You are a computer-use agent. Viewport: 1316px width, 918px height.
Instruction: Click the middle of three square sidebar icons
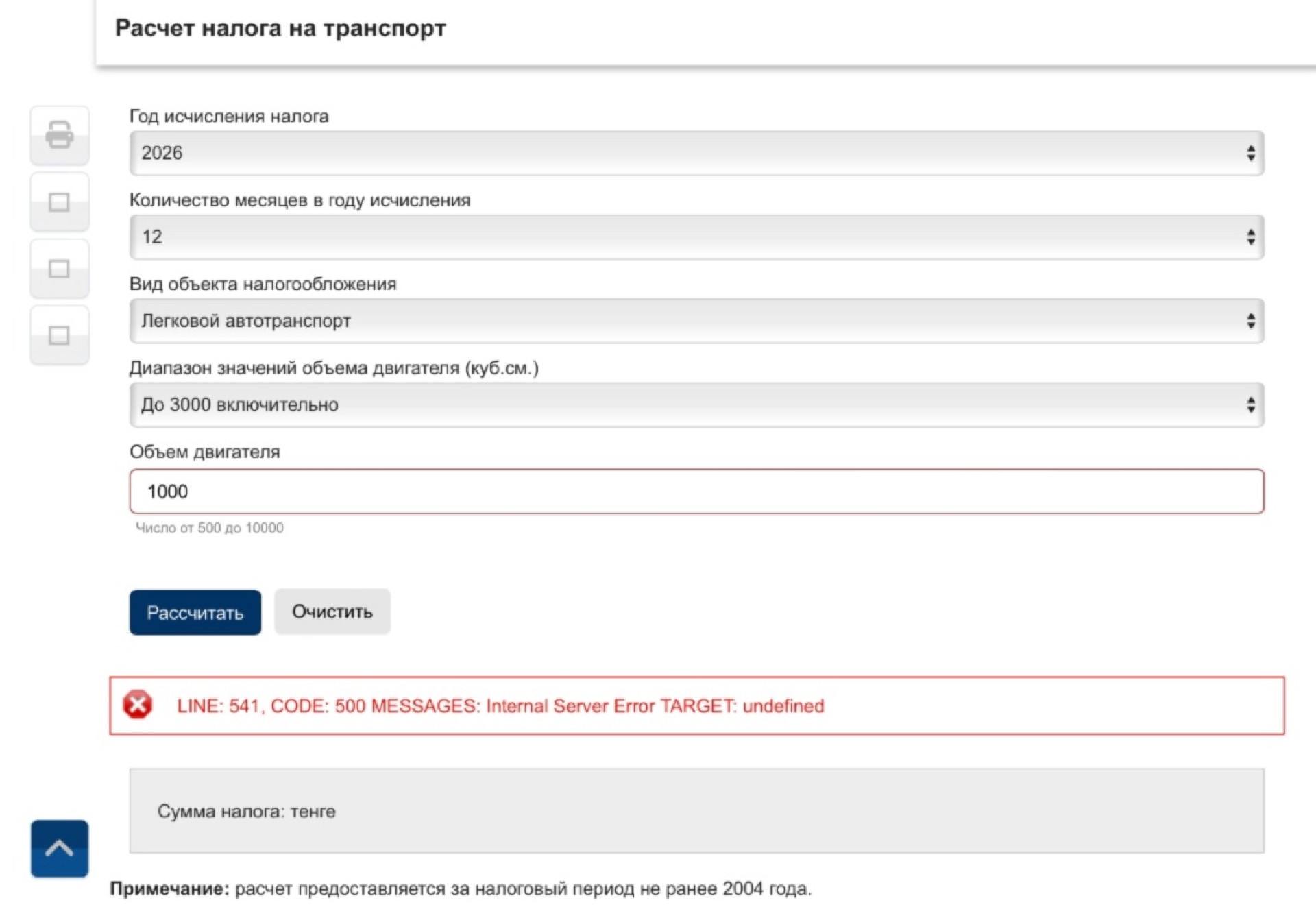pos(60,269)
